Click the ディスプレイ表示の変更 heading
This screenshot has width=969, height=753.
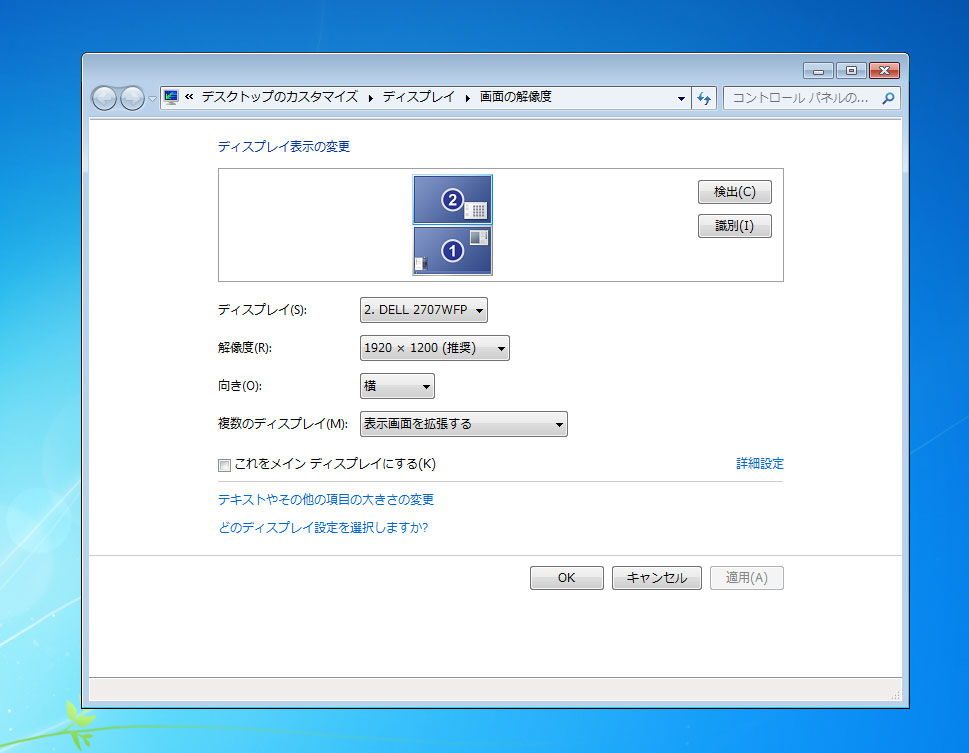[x=284, y=147]
